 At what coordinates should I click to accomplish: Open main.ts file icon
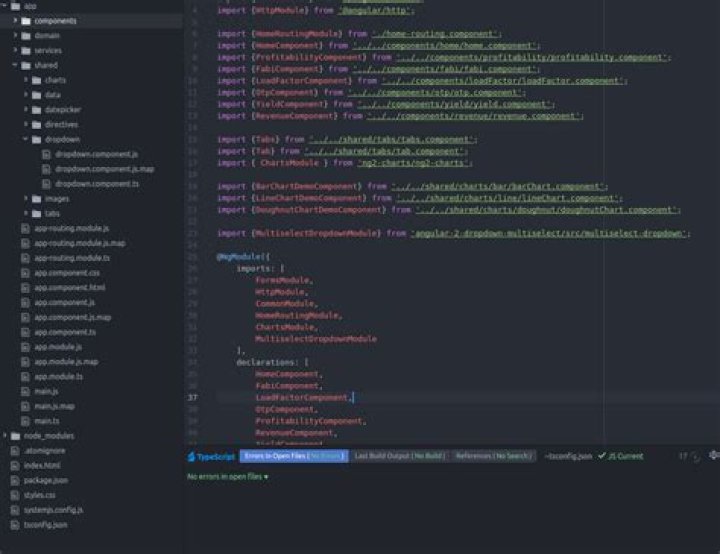tap(26, 421)
